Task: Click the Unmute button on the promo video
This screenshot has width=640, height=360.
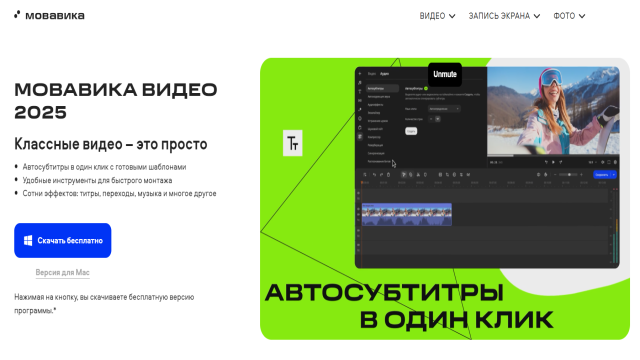Action: click(x=445, y=74)
